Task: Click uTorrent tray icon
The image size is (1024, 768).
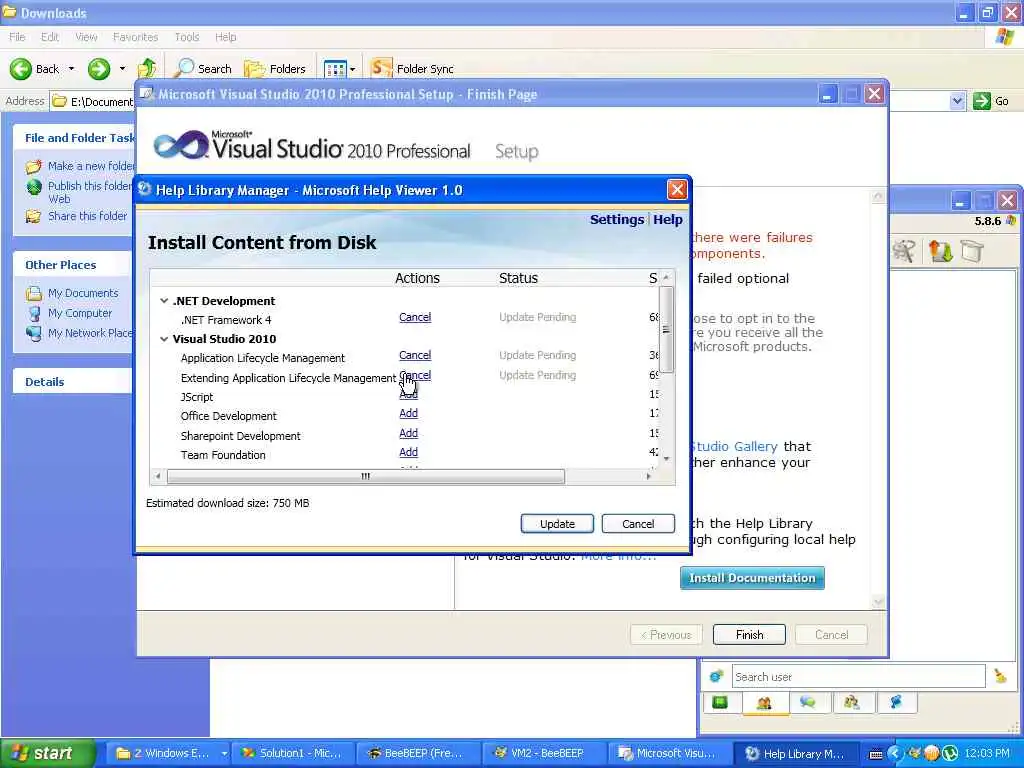Action: tap(950, 754)
